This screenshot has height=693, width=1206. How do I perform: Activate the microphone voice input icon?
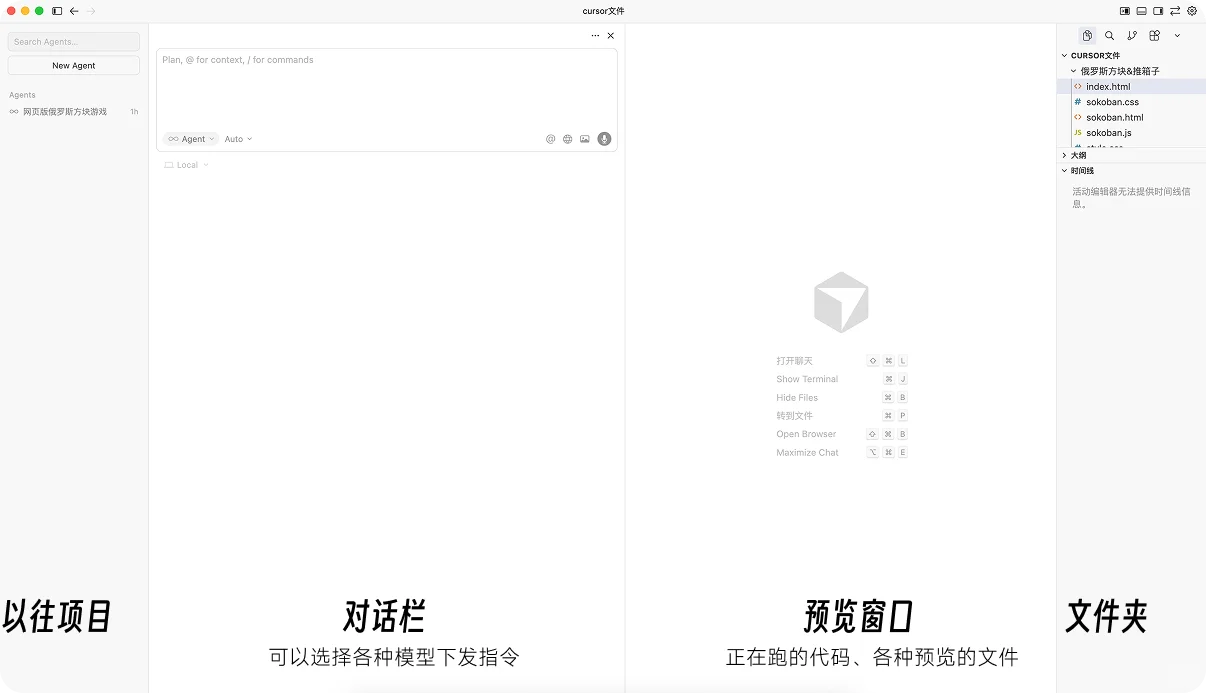(604, 139)
